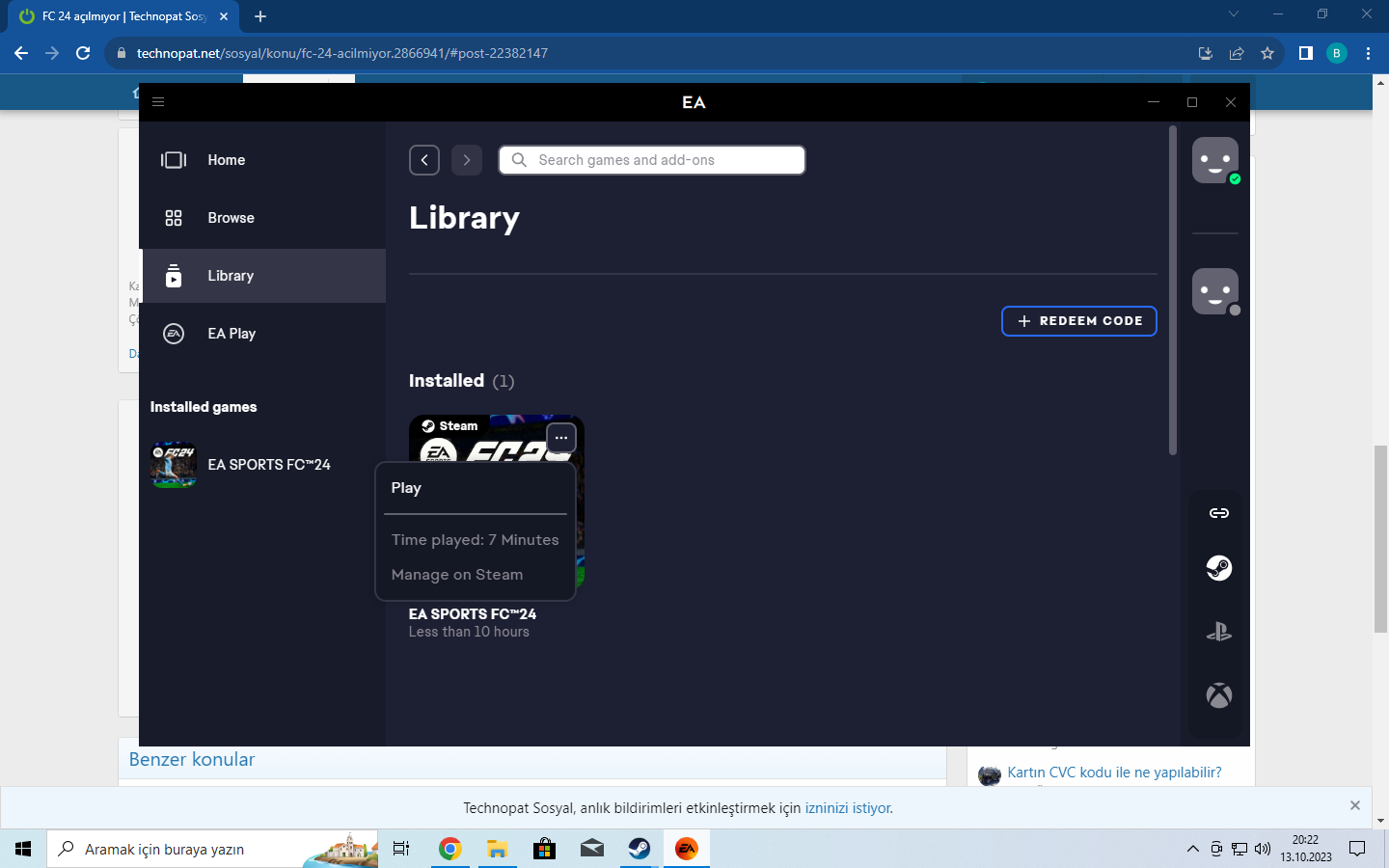1389x868 pixels.
Task: Open the offline friend avatar in right panel
Action: coord(1215,291)
